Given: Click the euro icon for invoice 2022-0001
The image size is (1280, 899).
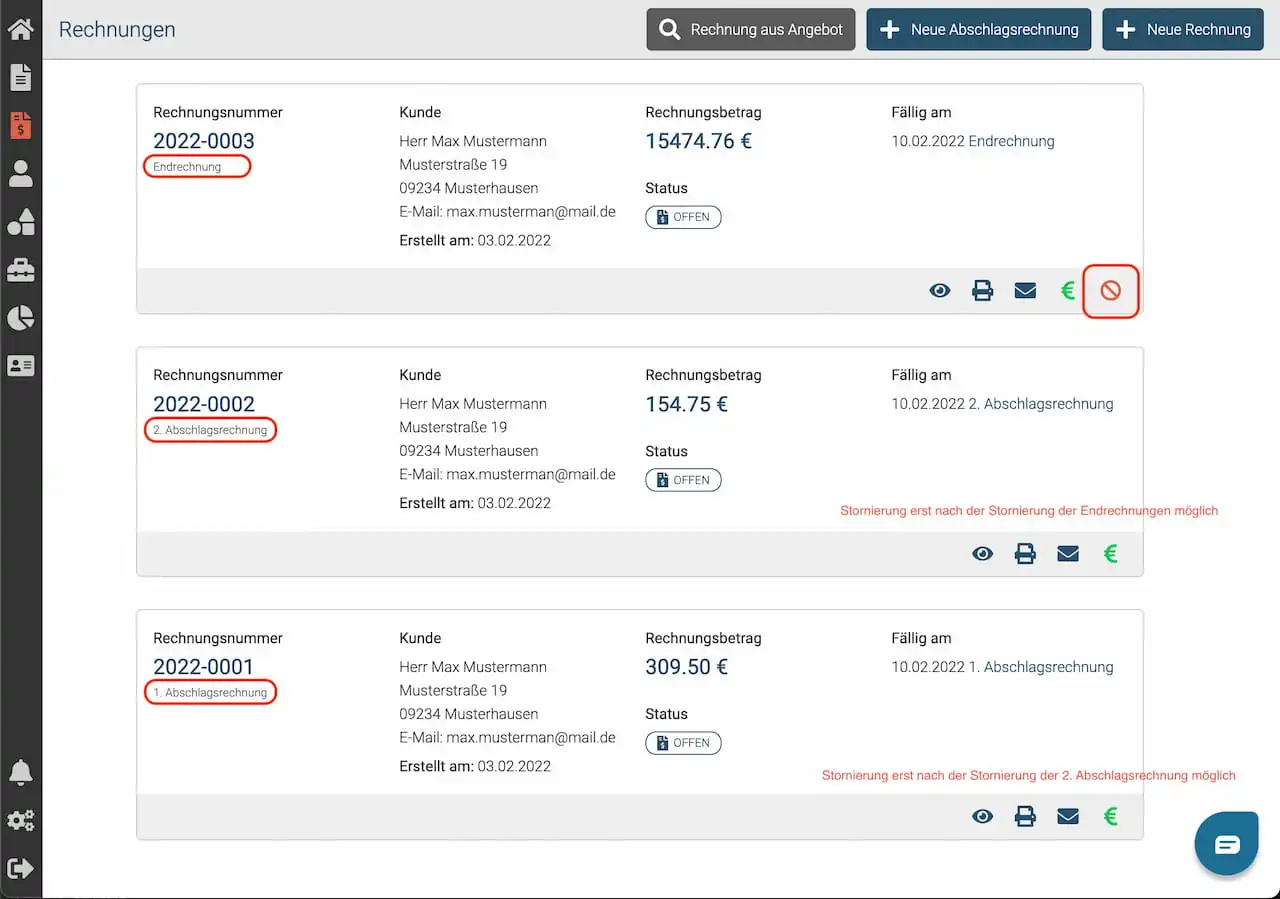Looking at the screenshot, I should coord(1110,817).
